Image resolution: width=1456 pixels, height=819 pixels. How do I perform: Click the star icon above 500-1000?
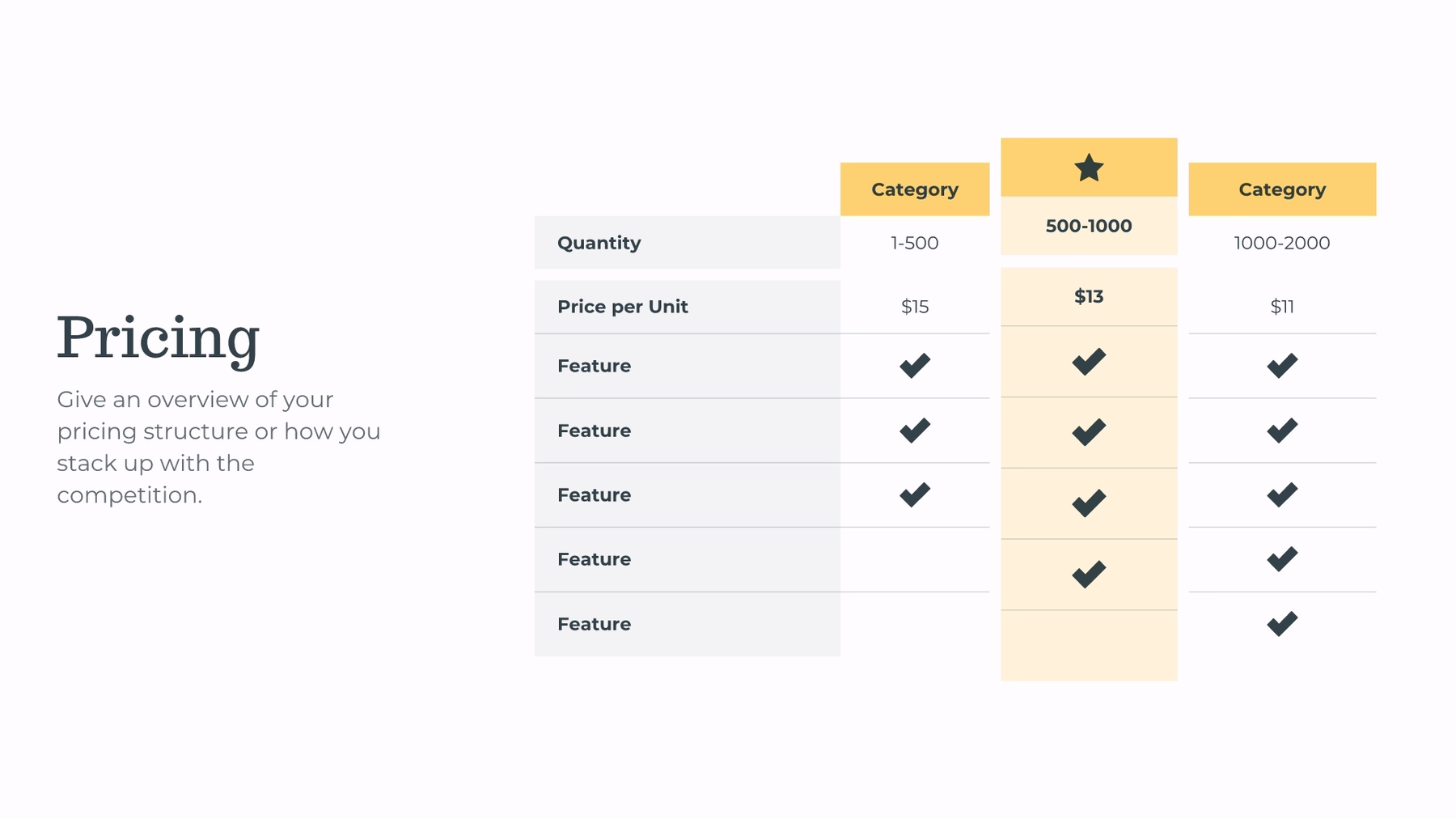tap(1089, 168)
